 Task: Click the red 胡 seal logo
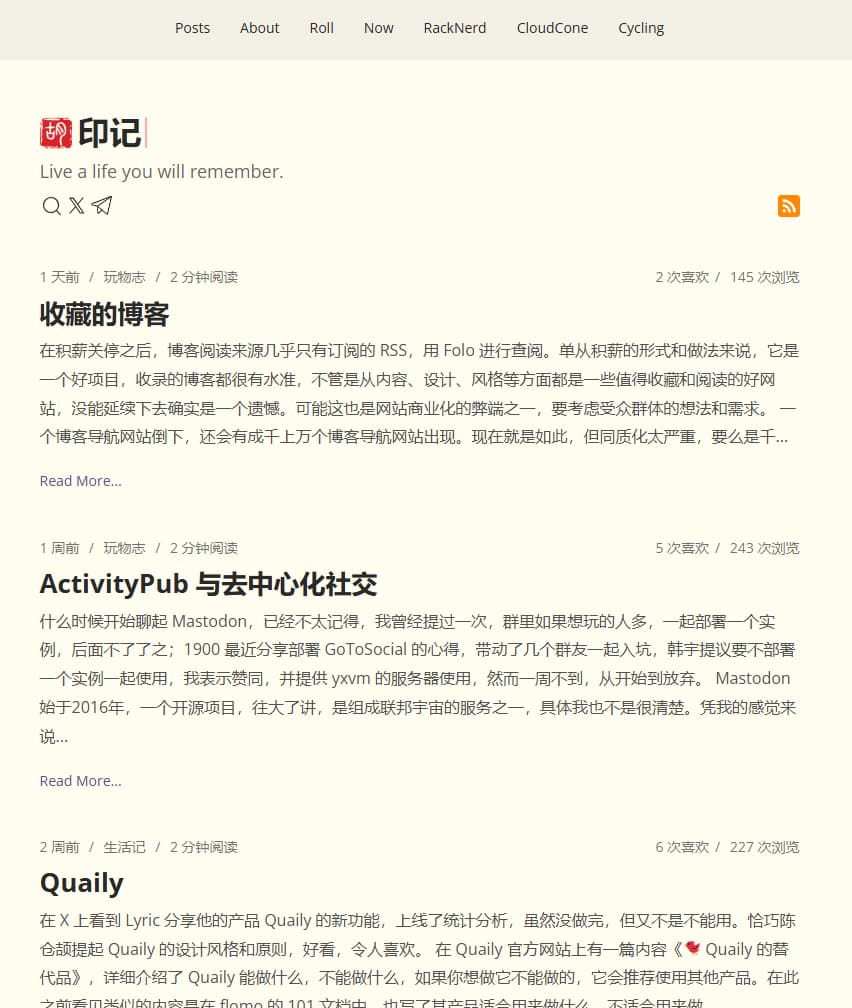(x=56, y=131)
